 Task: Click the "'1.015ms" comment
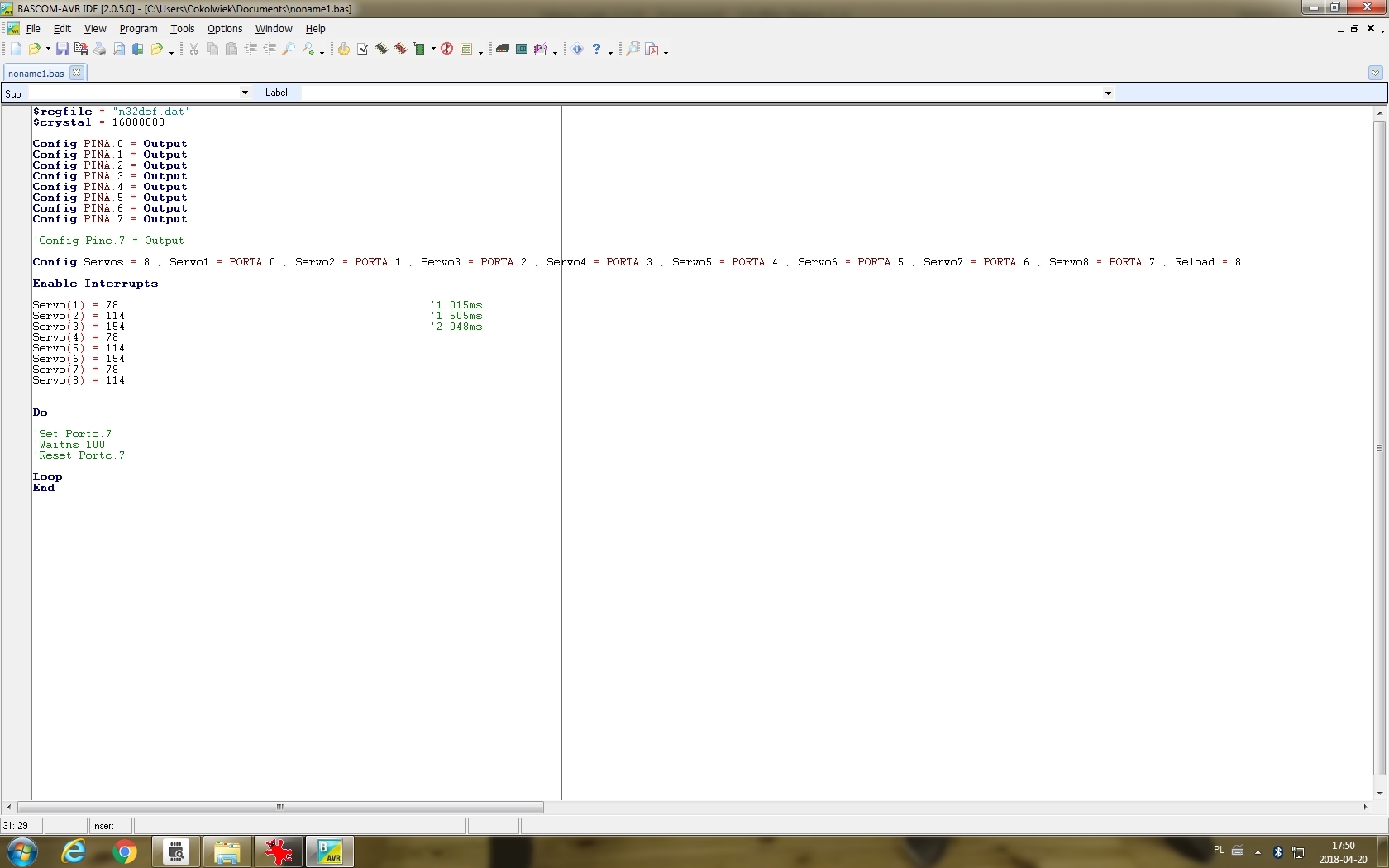pyautogui.click(x=456, y=305)
